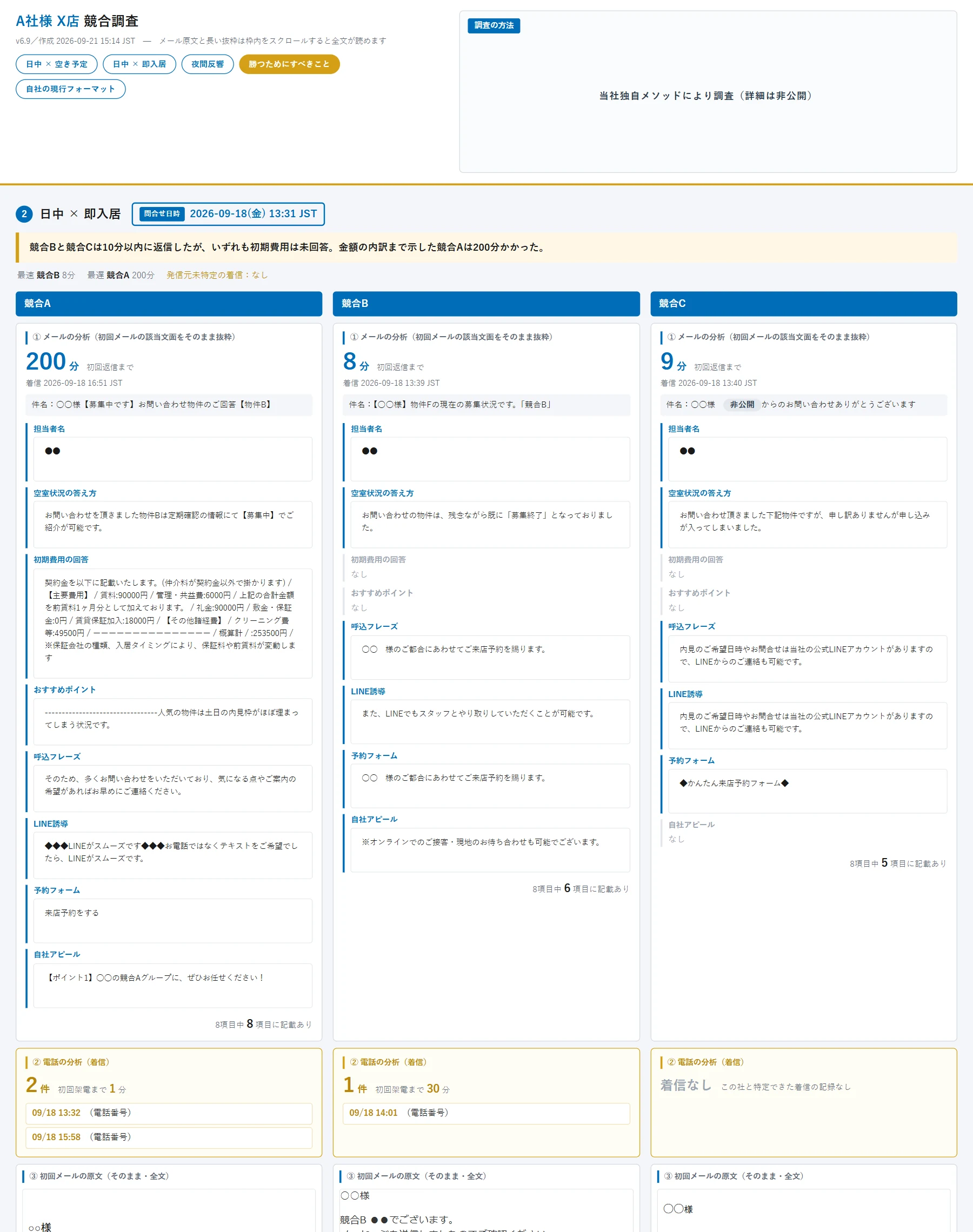The height and width of the screenshot is (1232, 973).
Task: Click 競合C's 空室状況 excerpt about 申し込み
Action: (807, 524)
